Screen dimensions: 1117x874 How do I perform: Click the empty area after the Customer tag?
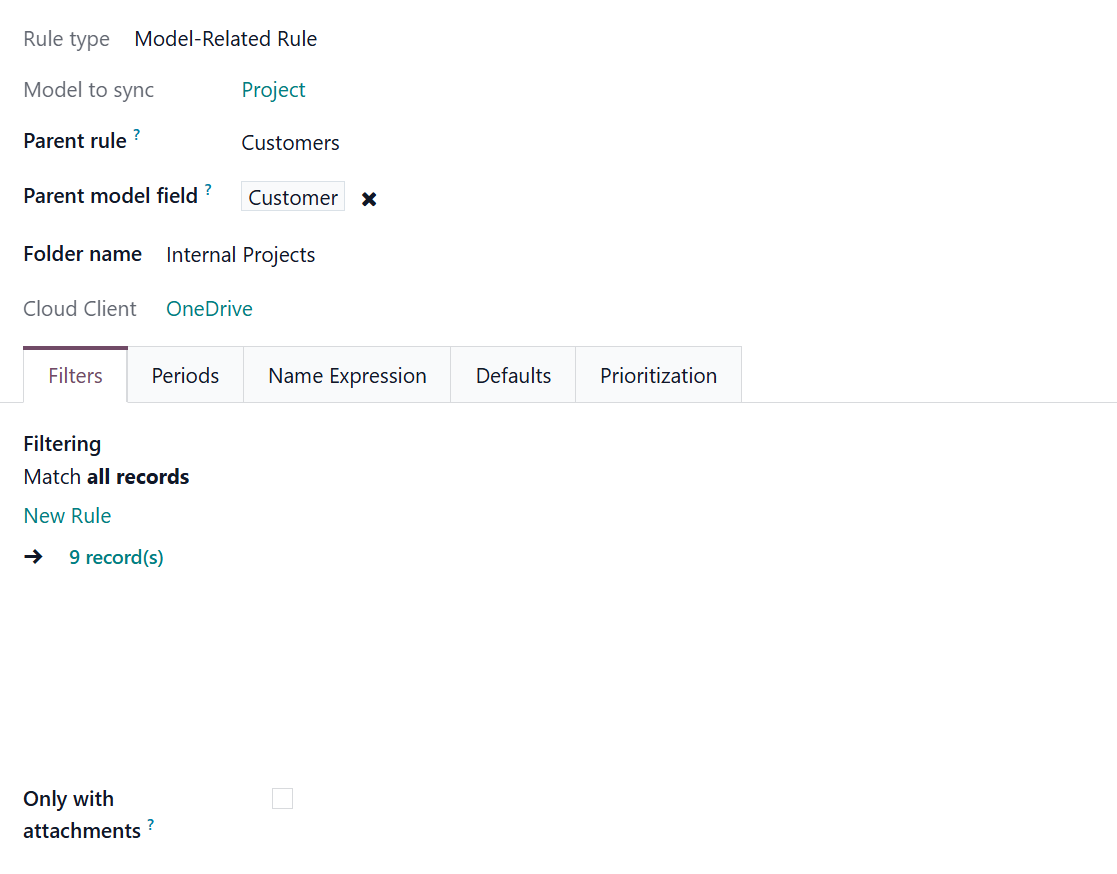[600, 198]
